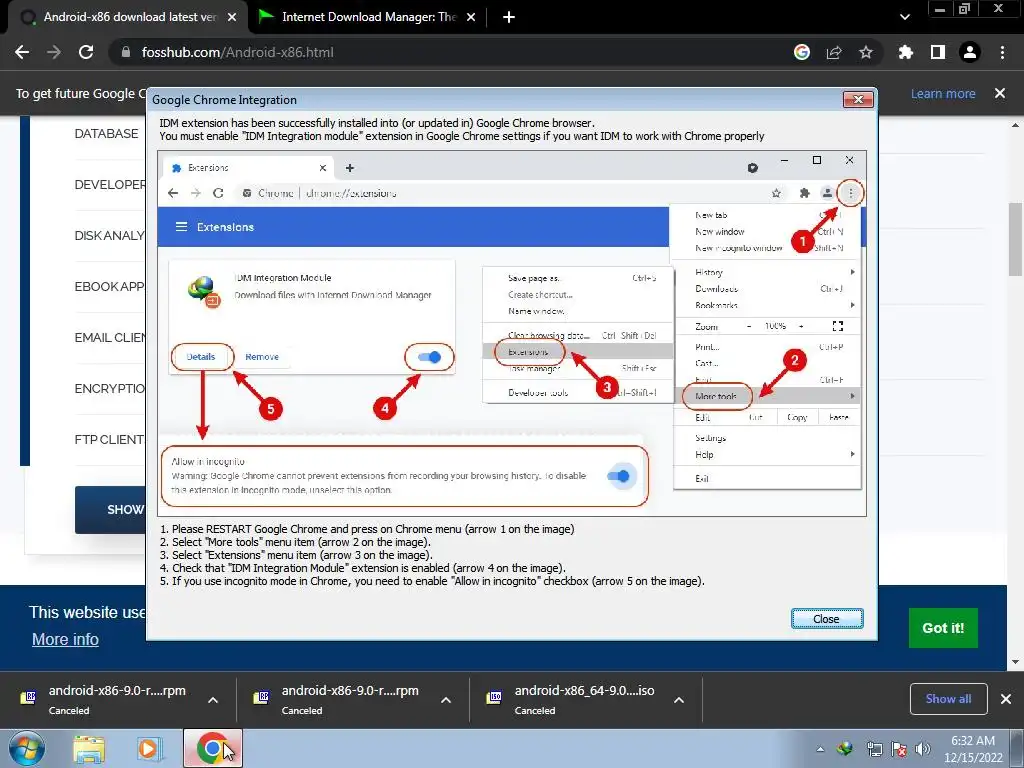Viewport: 1024px width, 768px height.
Task: Open the Extensions puzzle icon
Action: pos(906,52)
